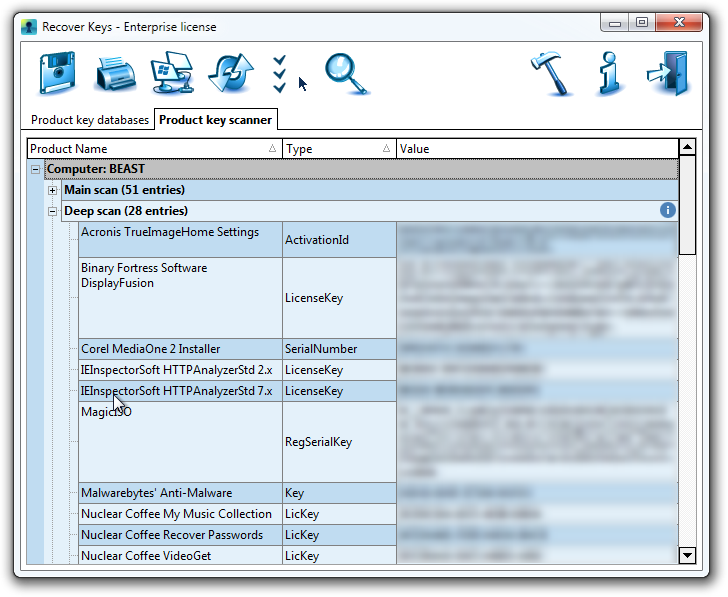The height and width of the screenshot is (597, 728).
Task: Click the Key type cell for Malwarebytes
Action: [339, 493]
